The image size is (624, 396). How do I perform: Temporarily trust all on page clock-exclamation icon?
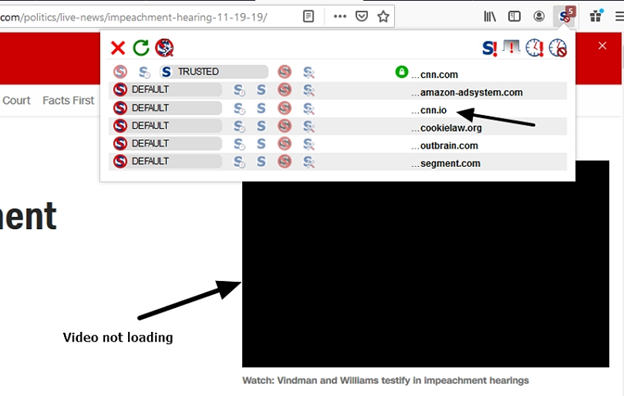click(x=534, y=48)
